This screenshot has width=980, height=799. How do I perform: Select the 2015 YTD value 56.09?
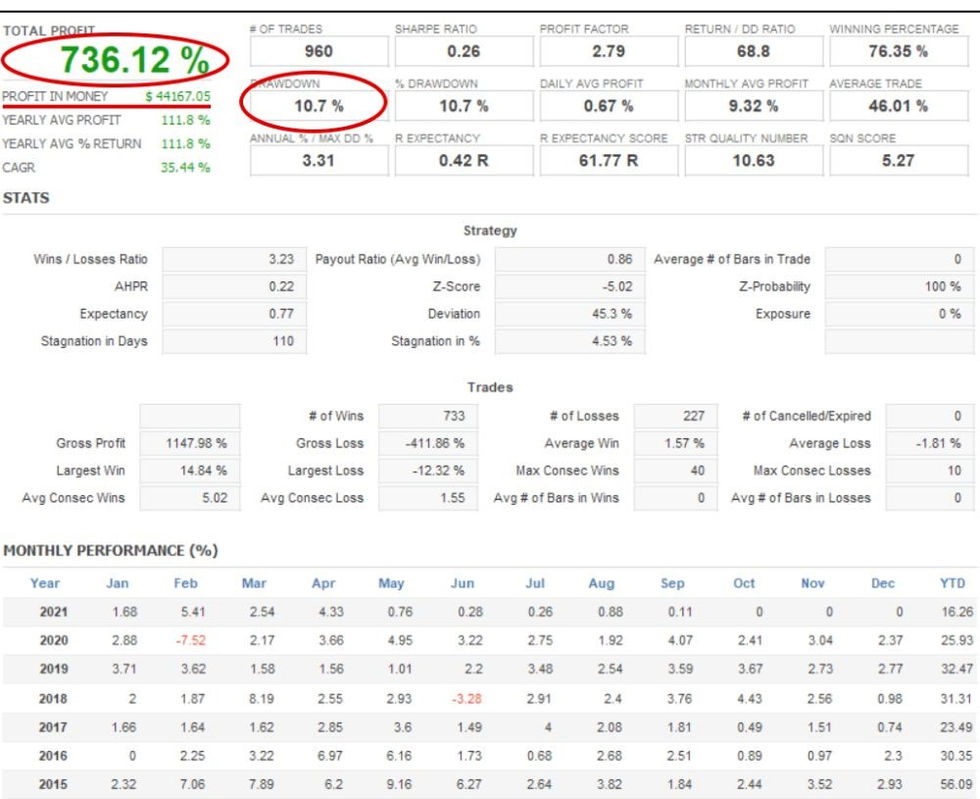pos(957,784)
